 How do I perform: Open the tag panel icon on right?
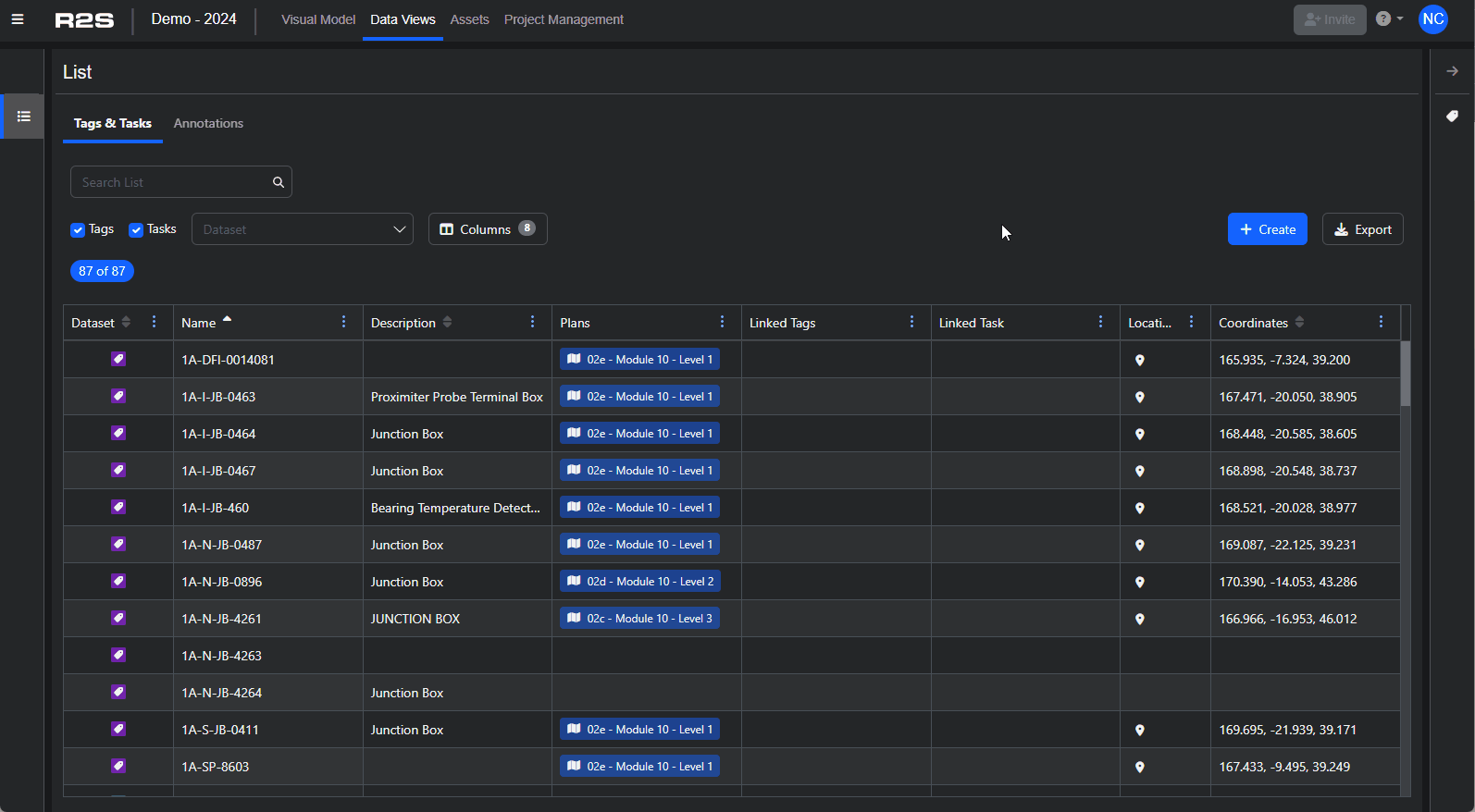(x=1453, y=117)
